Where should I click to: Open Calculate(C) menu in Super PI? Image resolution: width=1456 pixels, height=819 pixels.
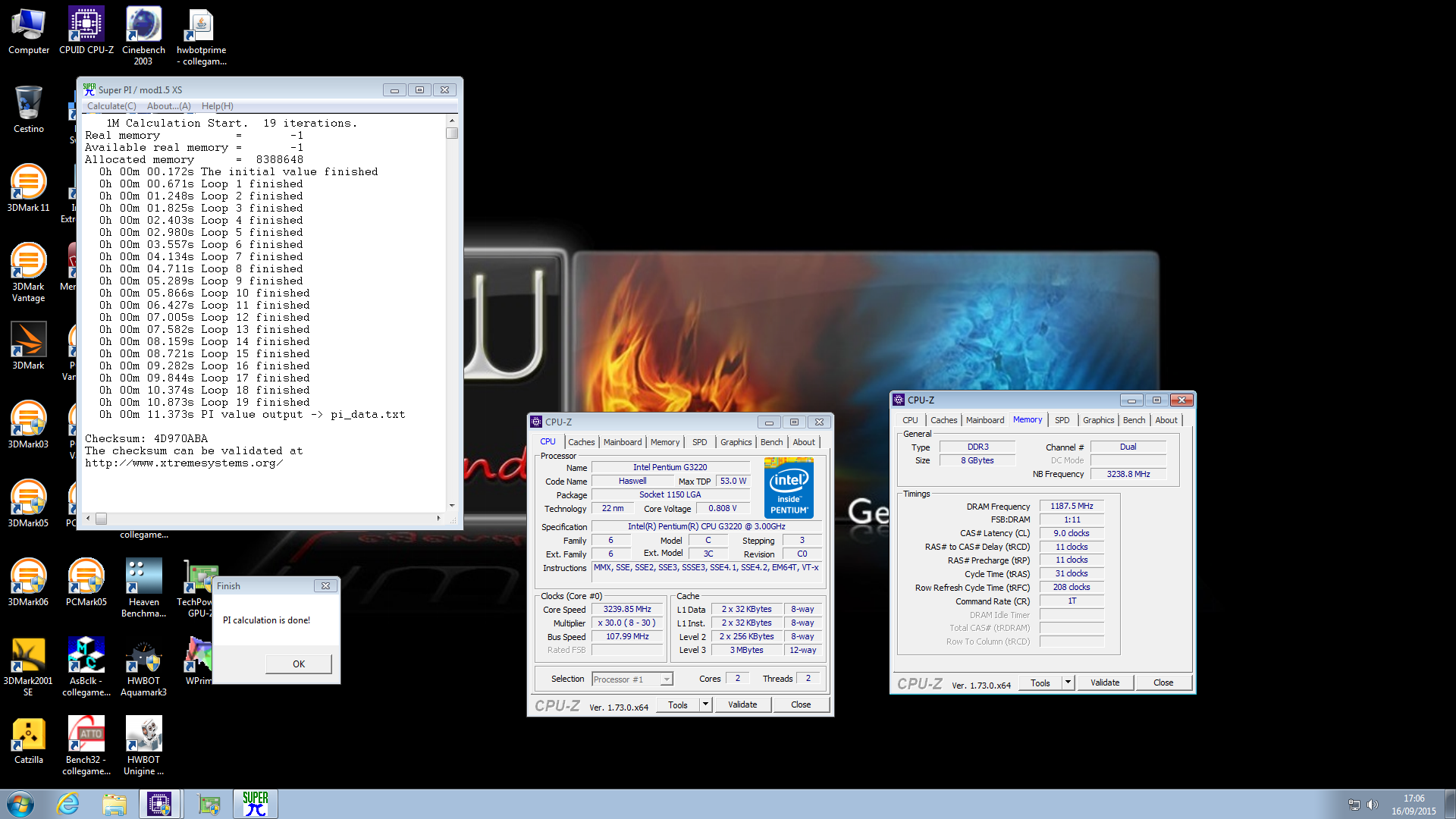pyautogui.click(x=111, y=106)
